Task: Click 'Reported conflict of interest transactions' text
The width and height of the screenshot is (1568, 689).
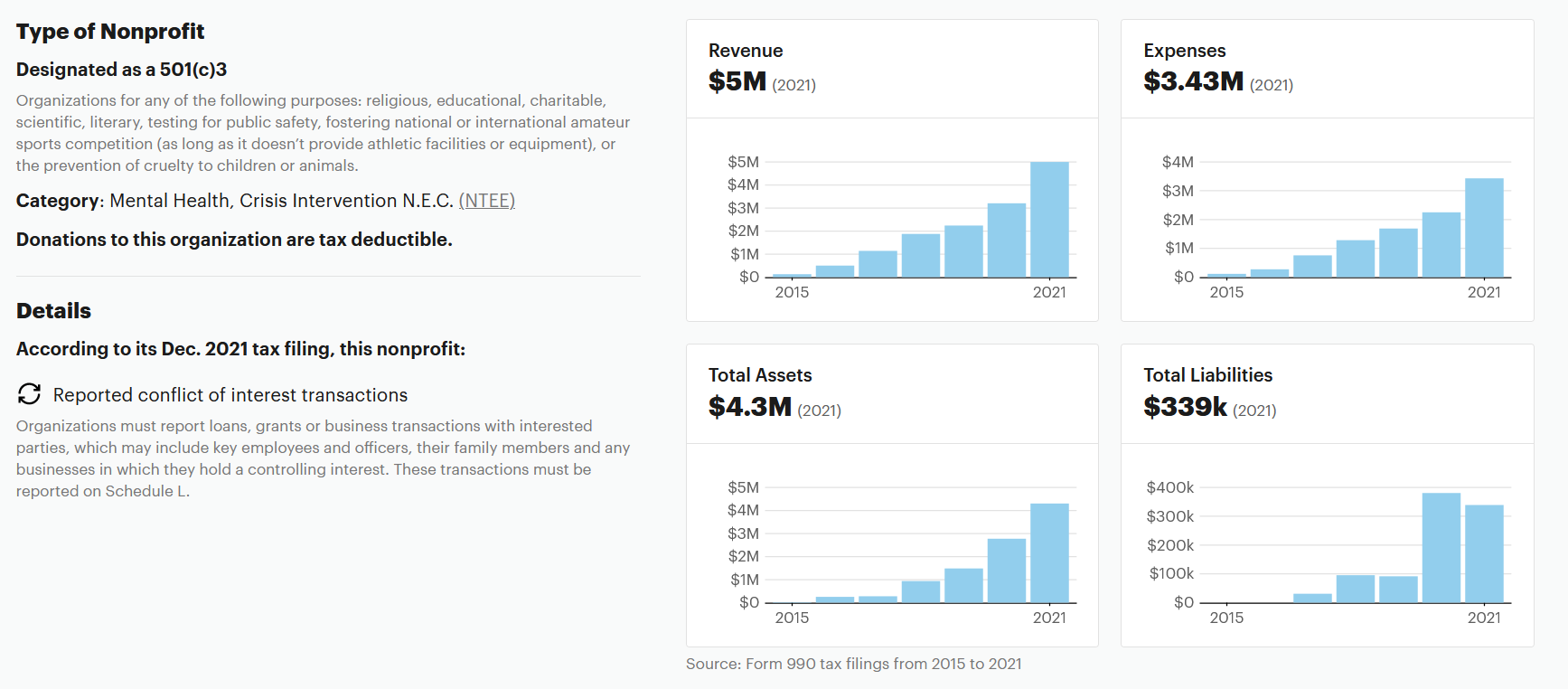Action: click(x=230, y=395)
